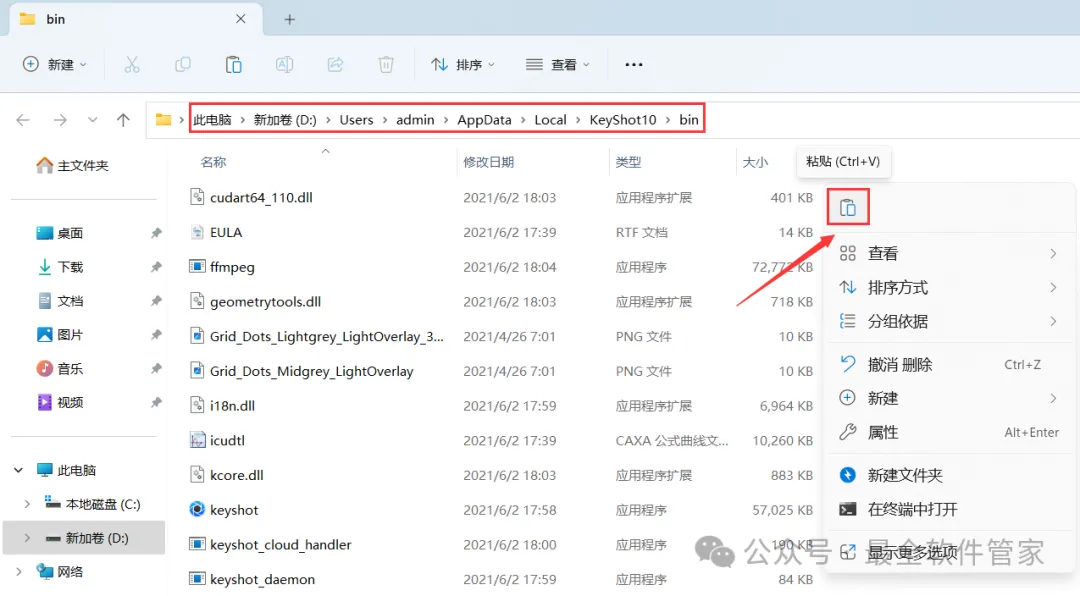Sort by 类型 column header
Screen dimensions: 1080x596
click(628, 163)
